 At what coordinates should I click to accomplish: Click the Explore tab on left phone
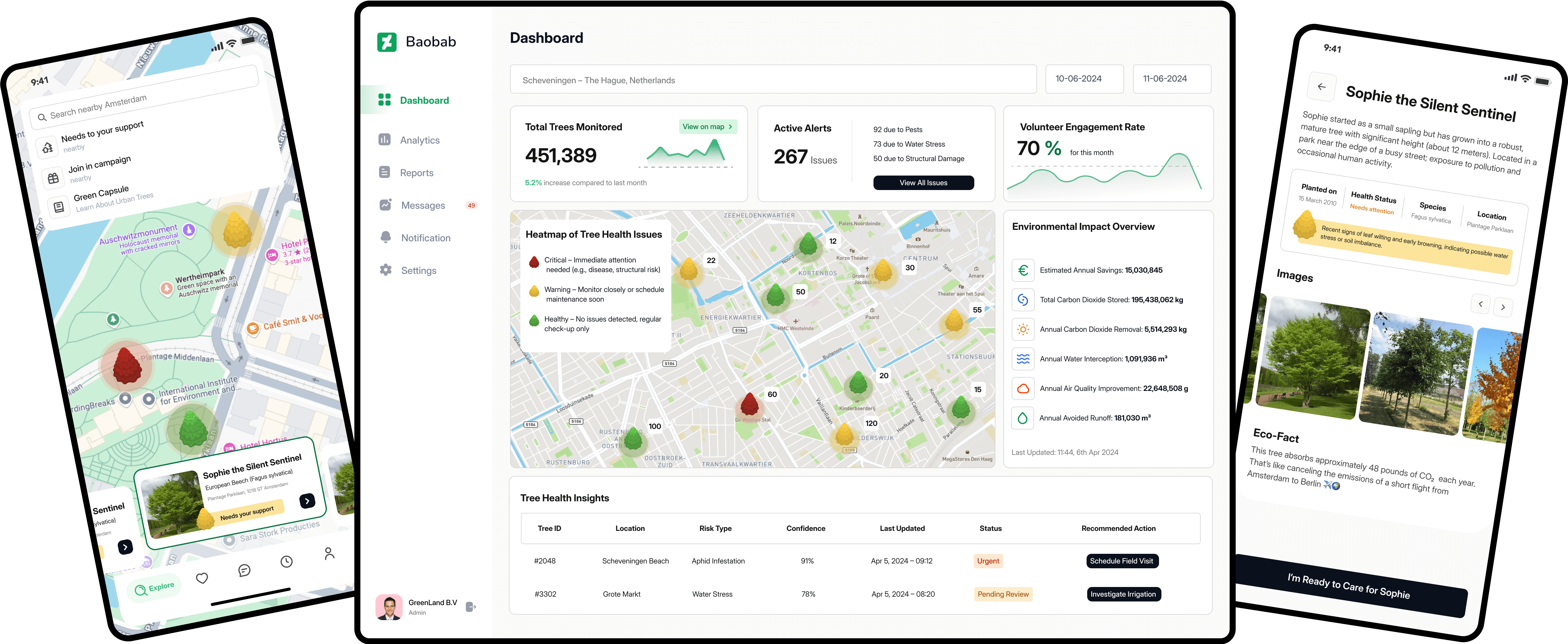tap(155, 588)
